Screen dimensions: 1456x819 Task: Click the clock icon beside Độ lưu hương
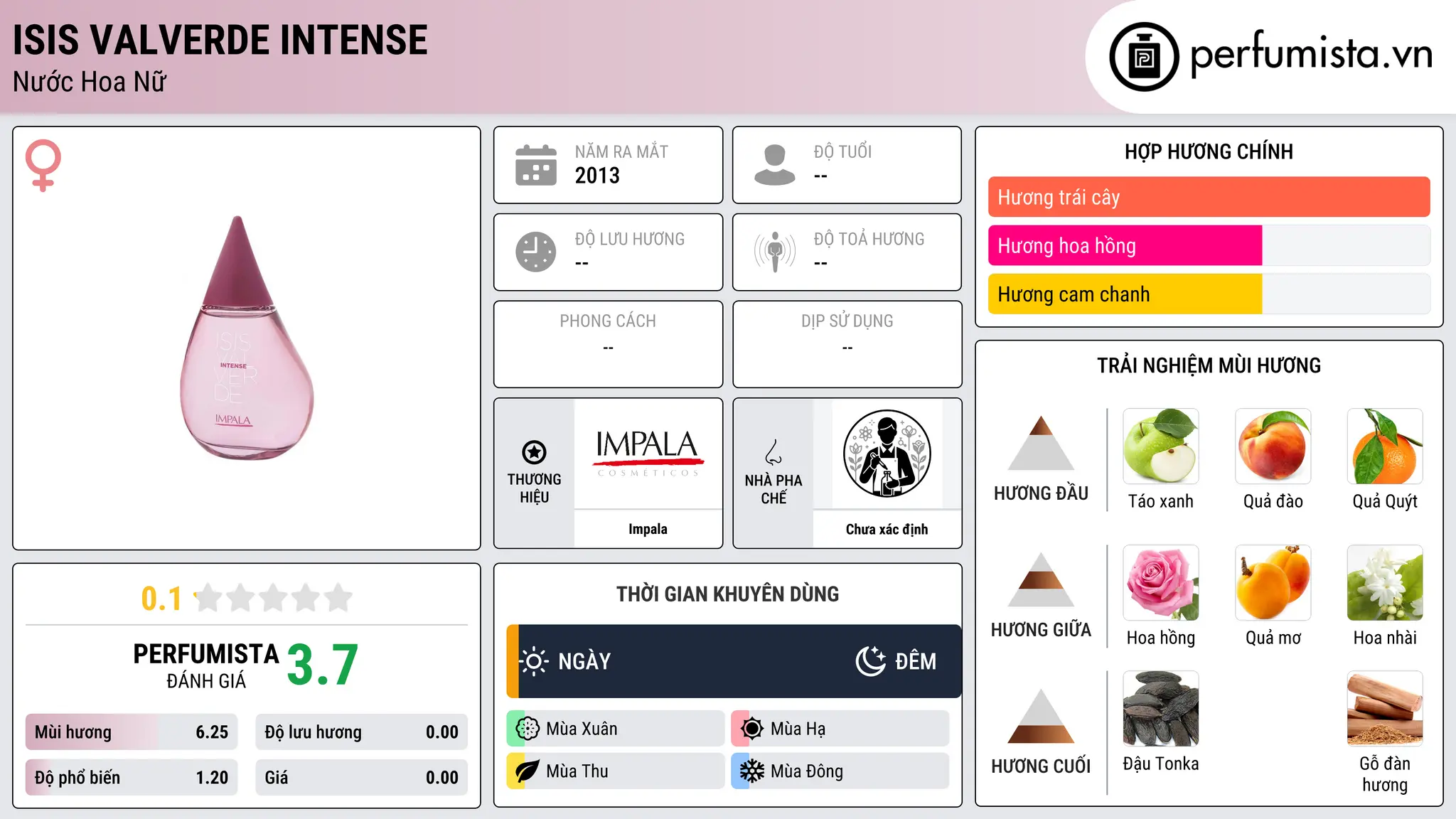[x=536, y=252]
